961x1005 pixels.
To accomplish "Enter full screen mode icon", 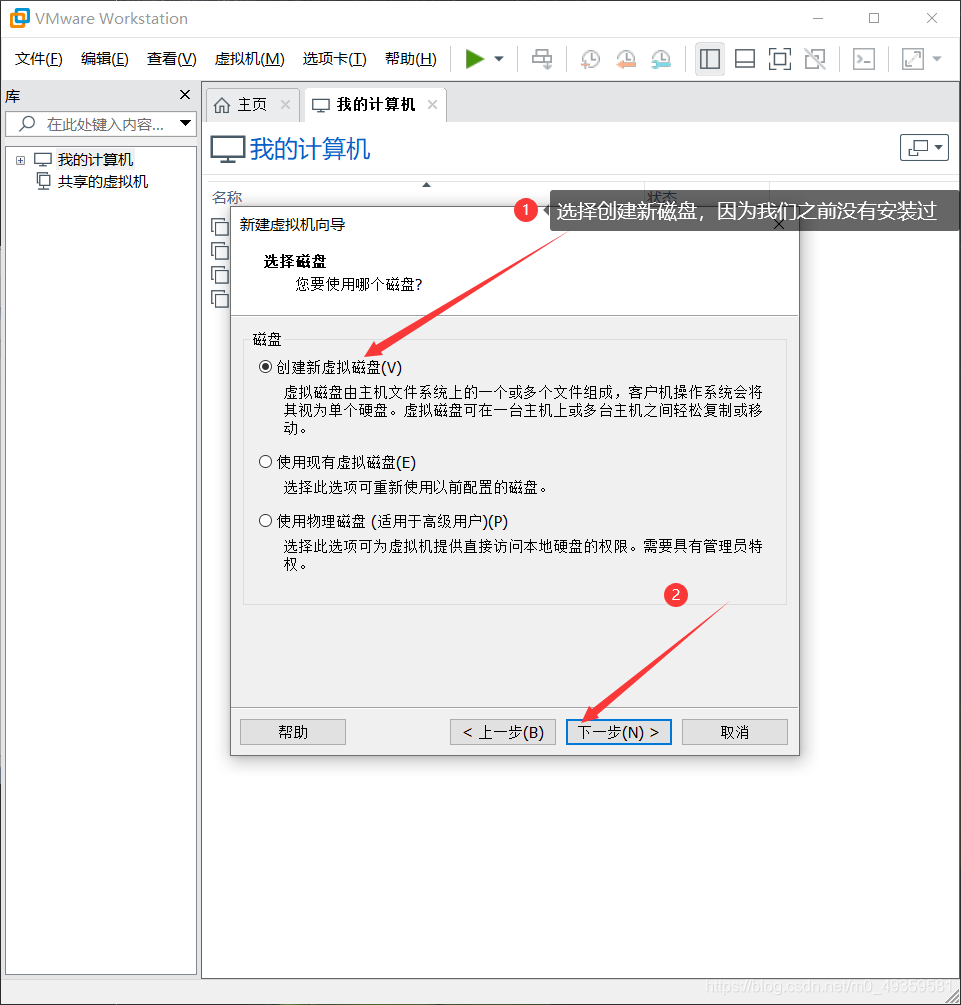I will pyautogui.click(x=780, y=59).
